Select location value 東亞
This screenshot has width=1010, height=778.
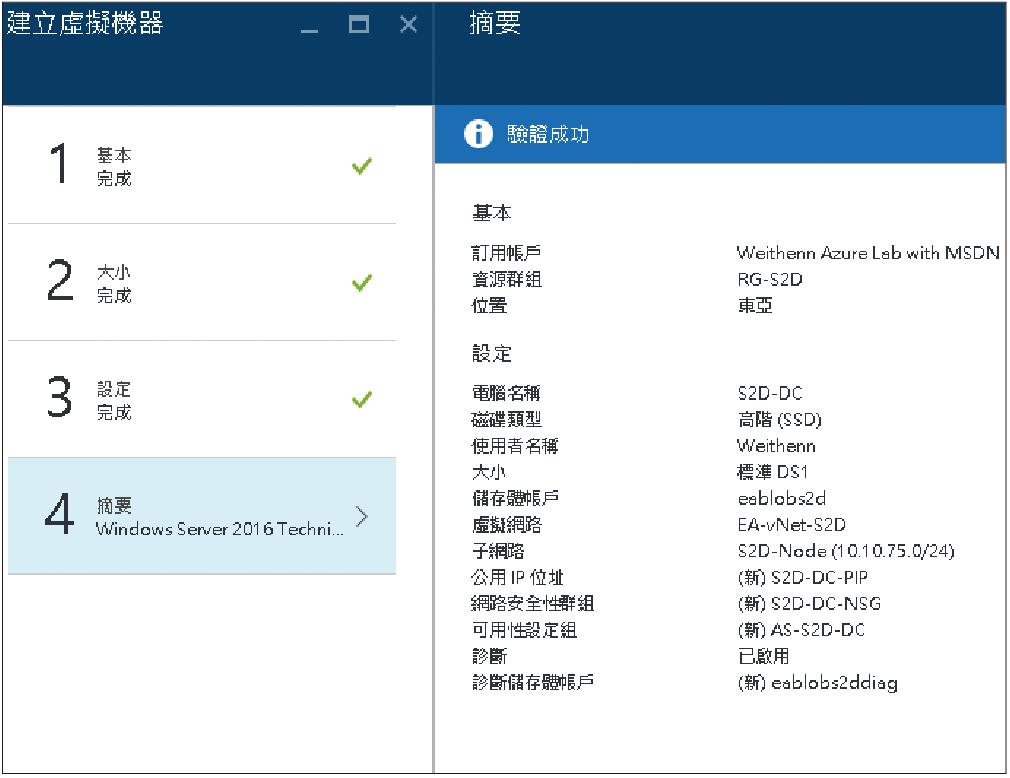click(755, 305)
